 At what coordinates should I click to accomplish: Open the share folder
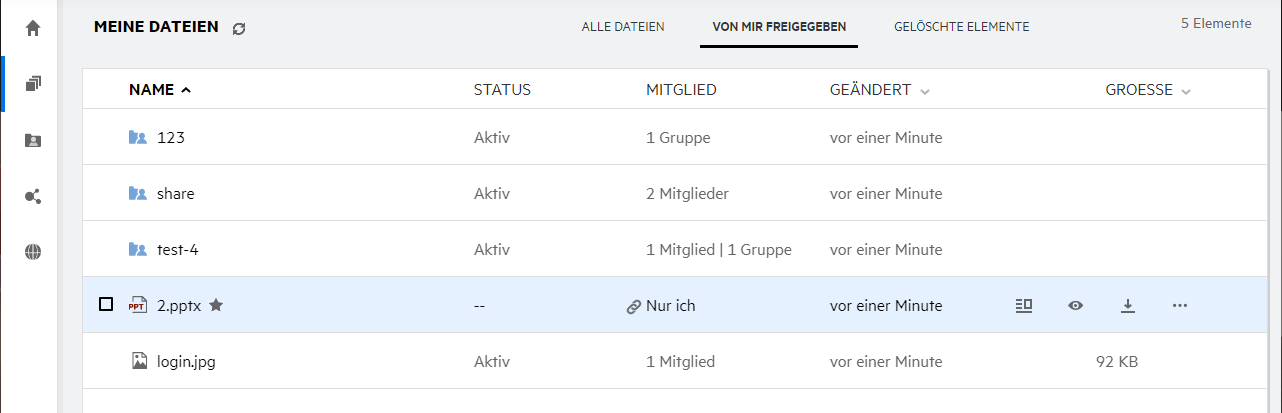(176, 194)
